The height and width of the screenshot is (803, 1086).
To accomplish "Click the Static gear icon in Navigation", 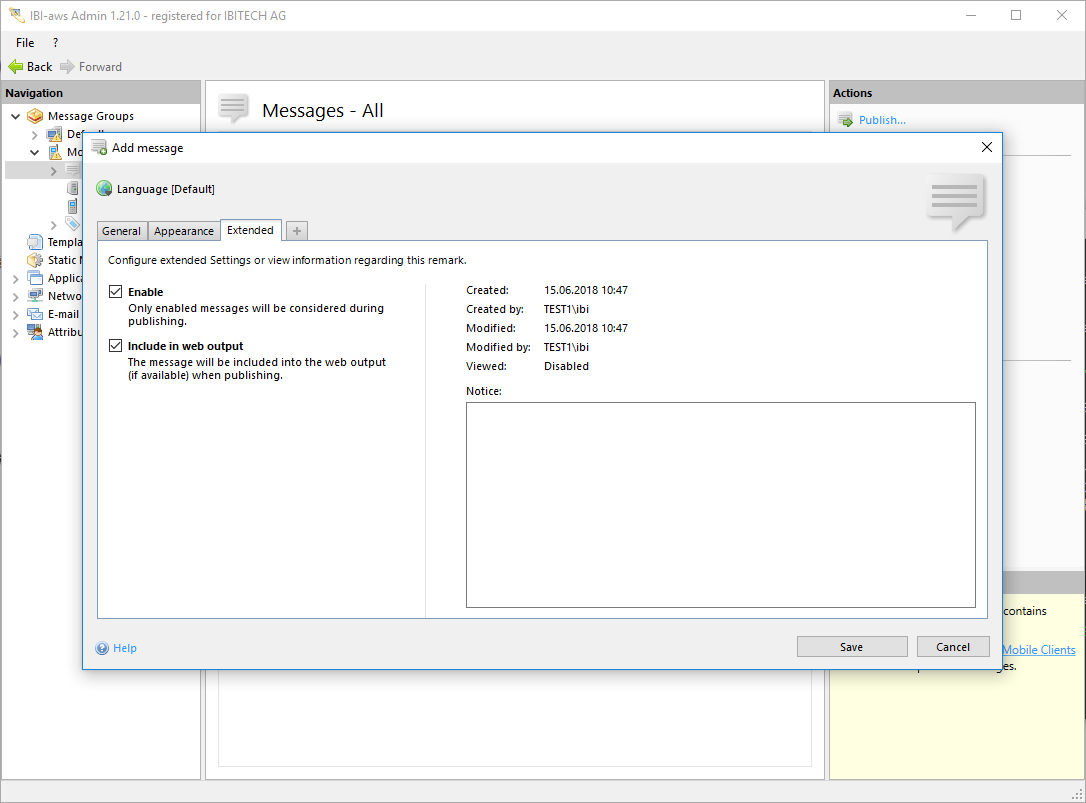I will click(35, 260).
